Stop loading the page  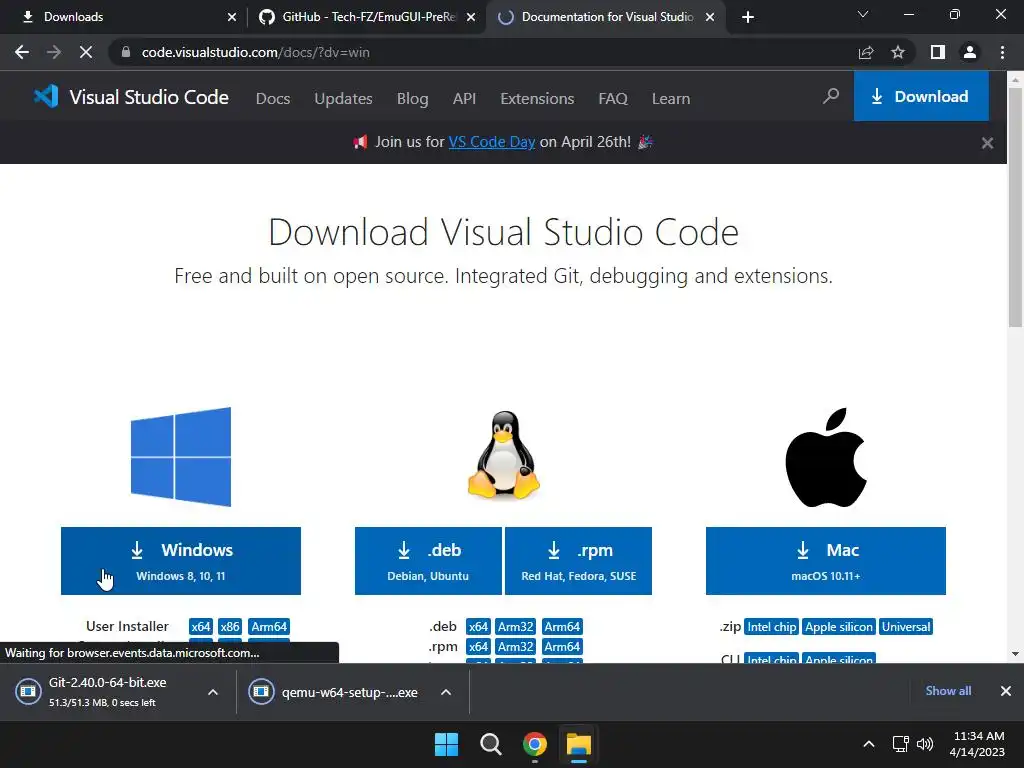[x=86, y=52]
